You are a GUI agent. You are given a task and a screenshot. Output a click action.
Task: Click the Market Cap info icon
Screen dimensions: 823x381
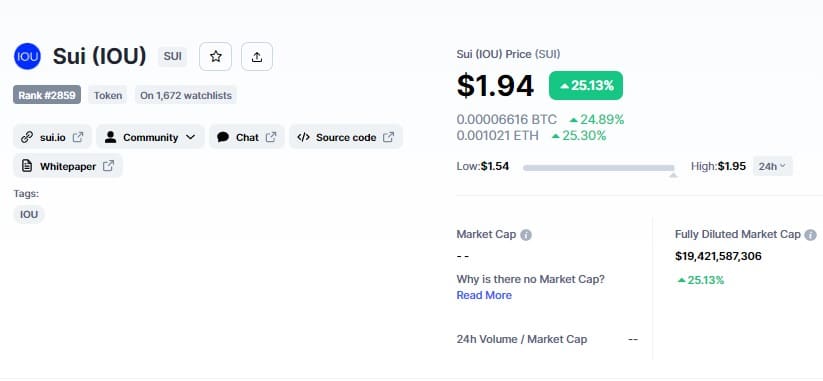pos(525,235)
